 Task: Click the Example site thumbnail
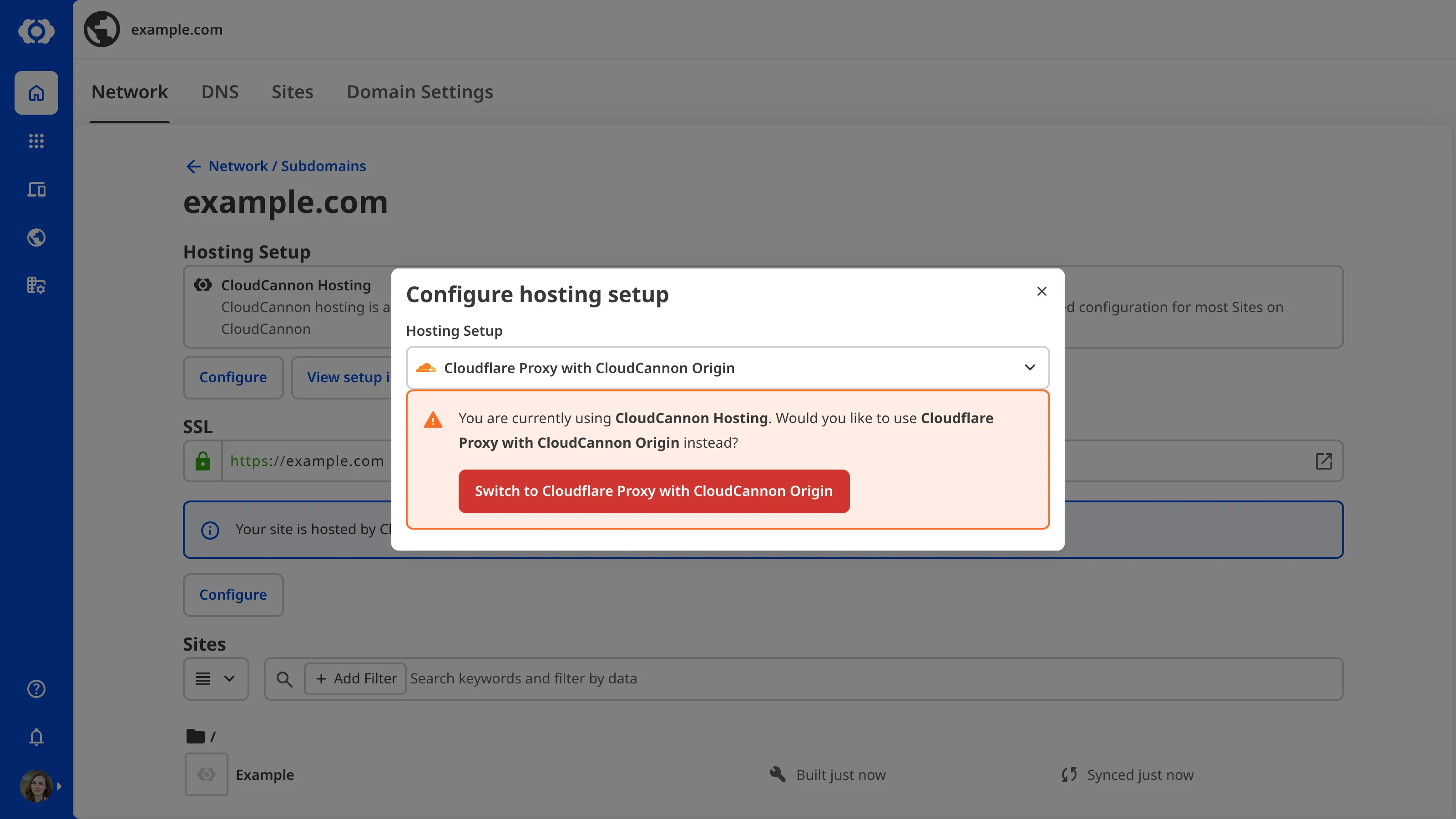point(206,774)
